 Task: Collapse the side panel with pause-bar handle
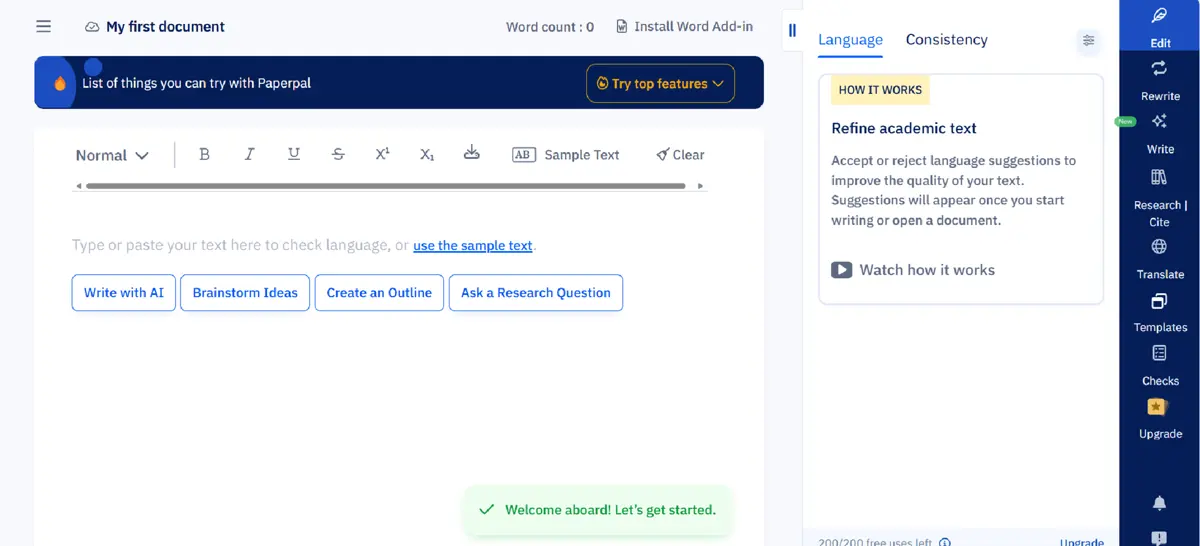(x=792, y=30)
